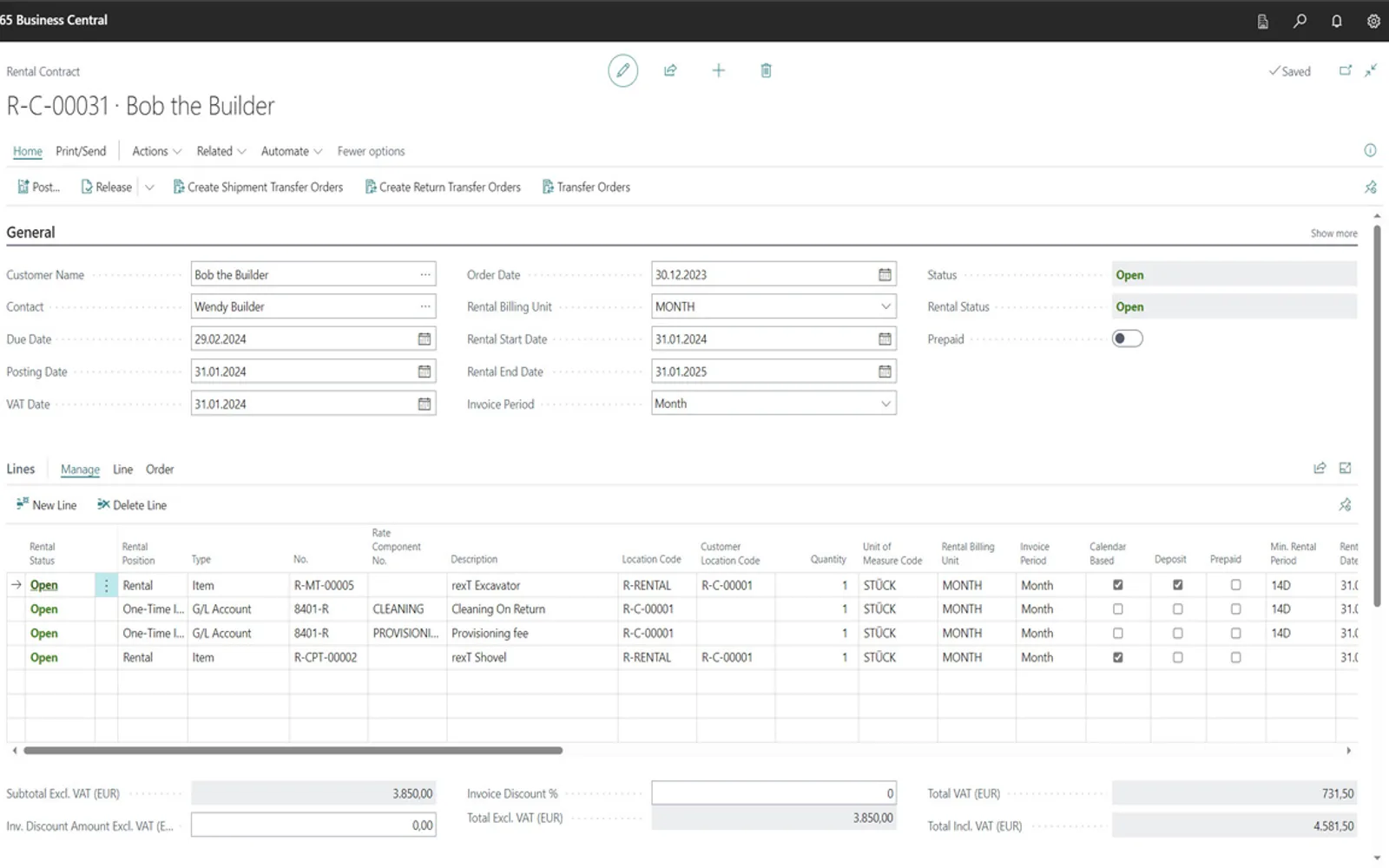Viewport: 1389px width, 868px height.
Task: Click the info icon at menu row
Action: (x=1370, y=150)
